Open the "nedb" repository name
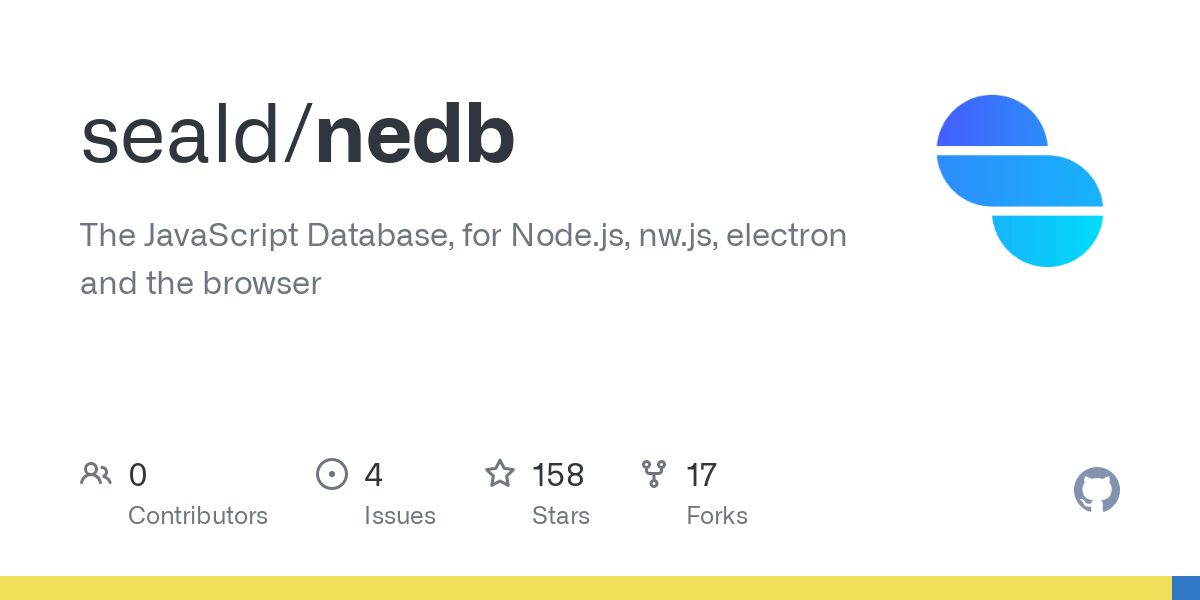Image resolution: width=1200 pixels, height=600 pixels. coord(415,136)
